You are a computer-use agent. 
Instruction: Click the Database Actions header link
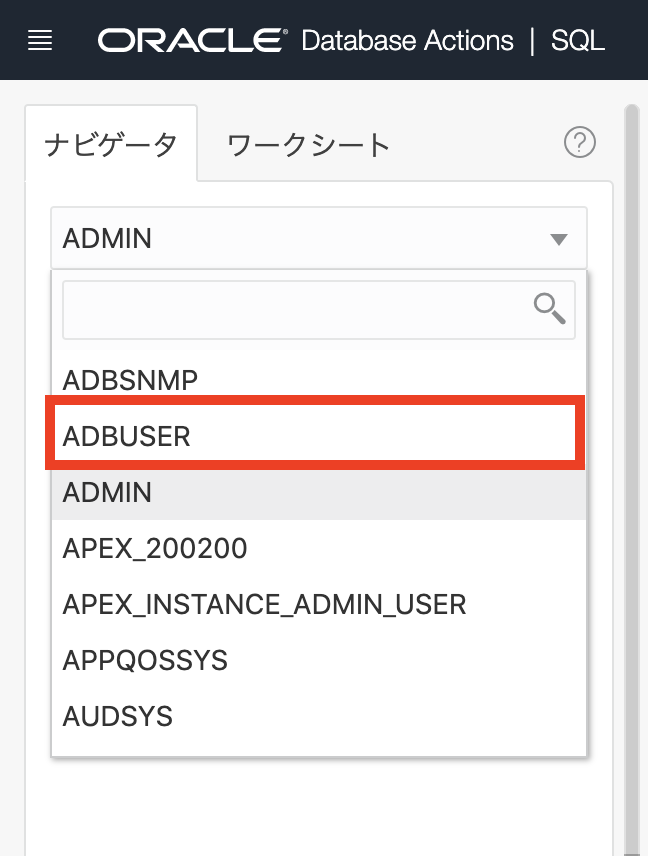point(407,41)
